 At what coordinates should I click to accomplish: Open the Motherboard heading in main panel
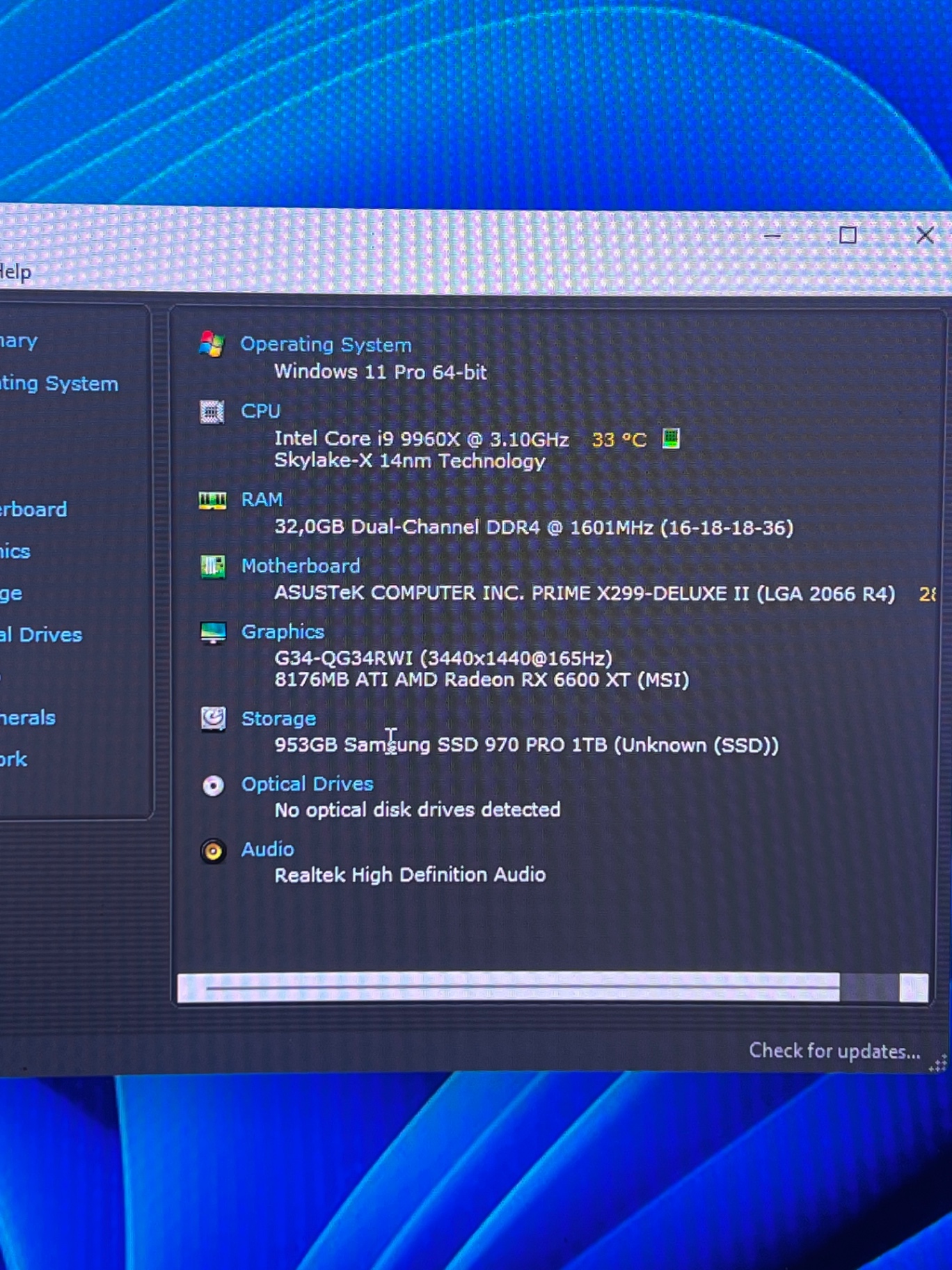tap(301, 565)
